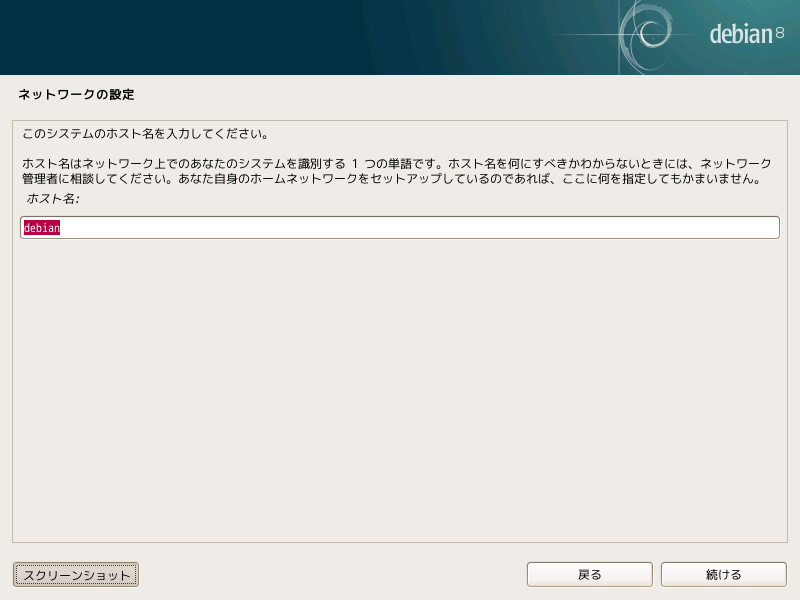
Task: Click the highlighted debian text in hostname field
Action: 42,228
